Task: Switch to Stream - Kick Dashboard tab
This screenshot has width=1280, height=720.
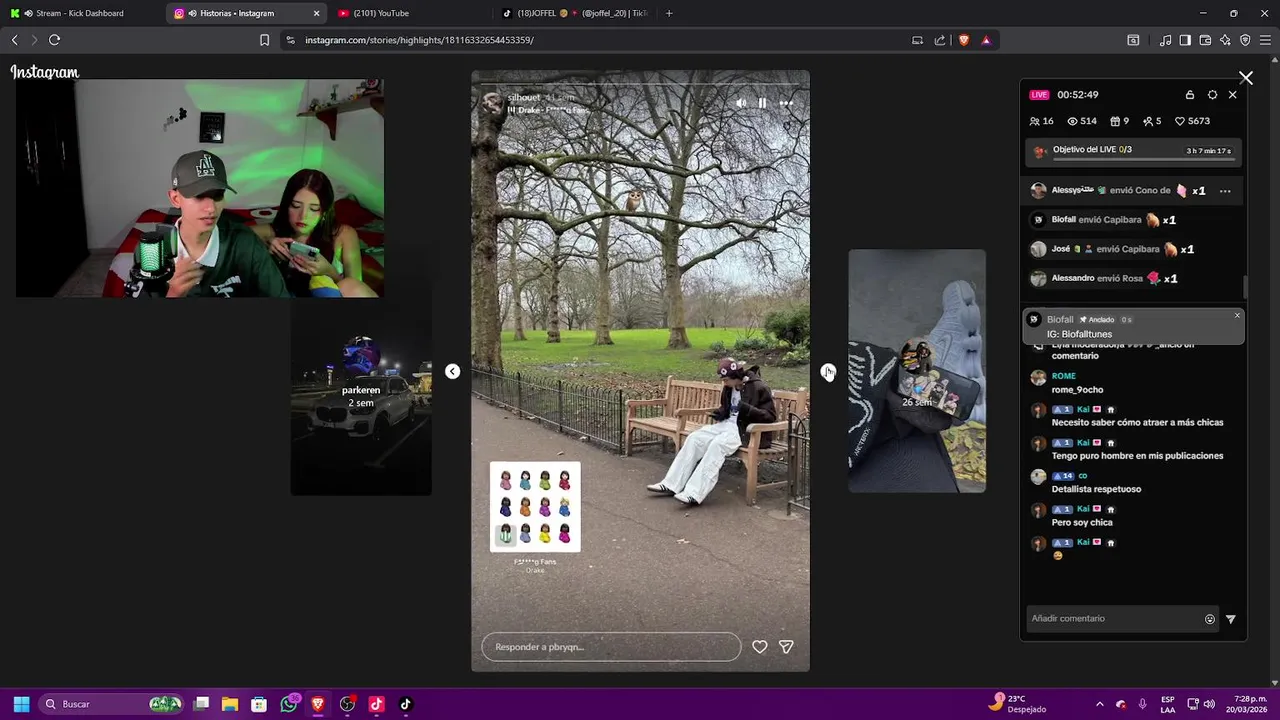Action: [80, 13]
